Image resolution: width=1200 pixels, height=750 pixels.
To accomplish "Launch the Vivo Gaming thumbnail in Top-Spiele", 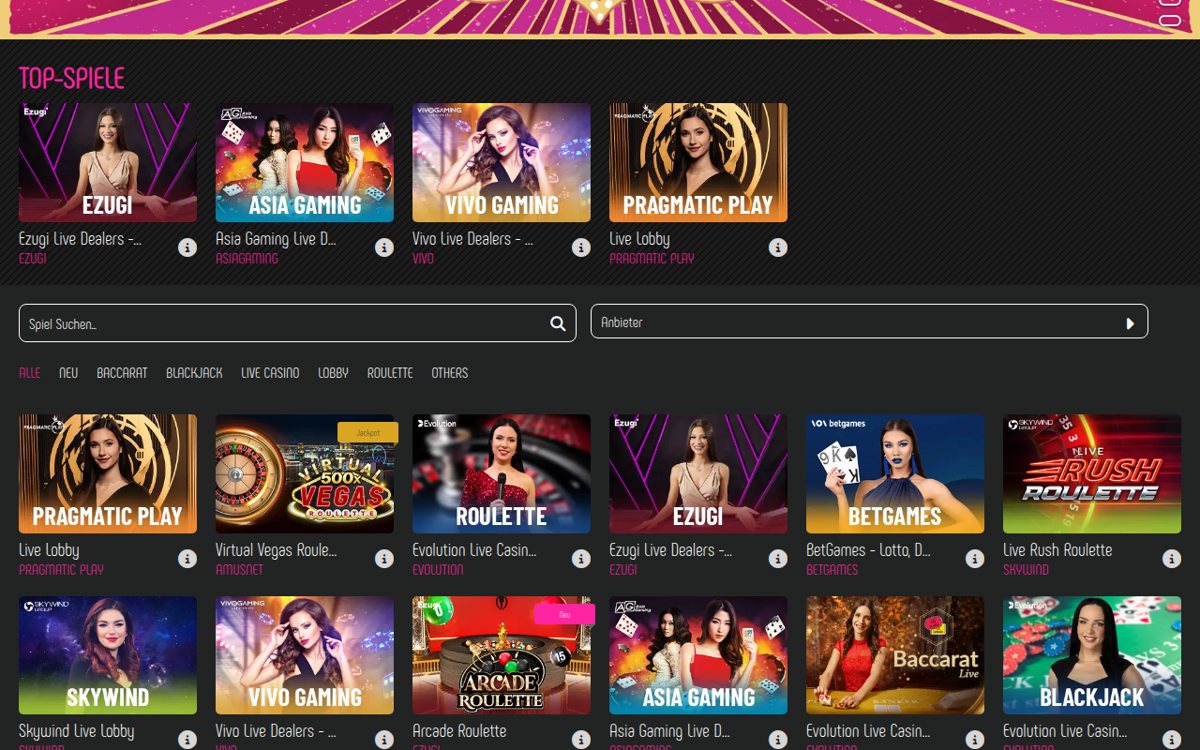I will 502,162.
